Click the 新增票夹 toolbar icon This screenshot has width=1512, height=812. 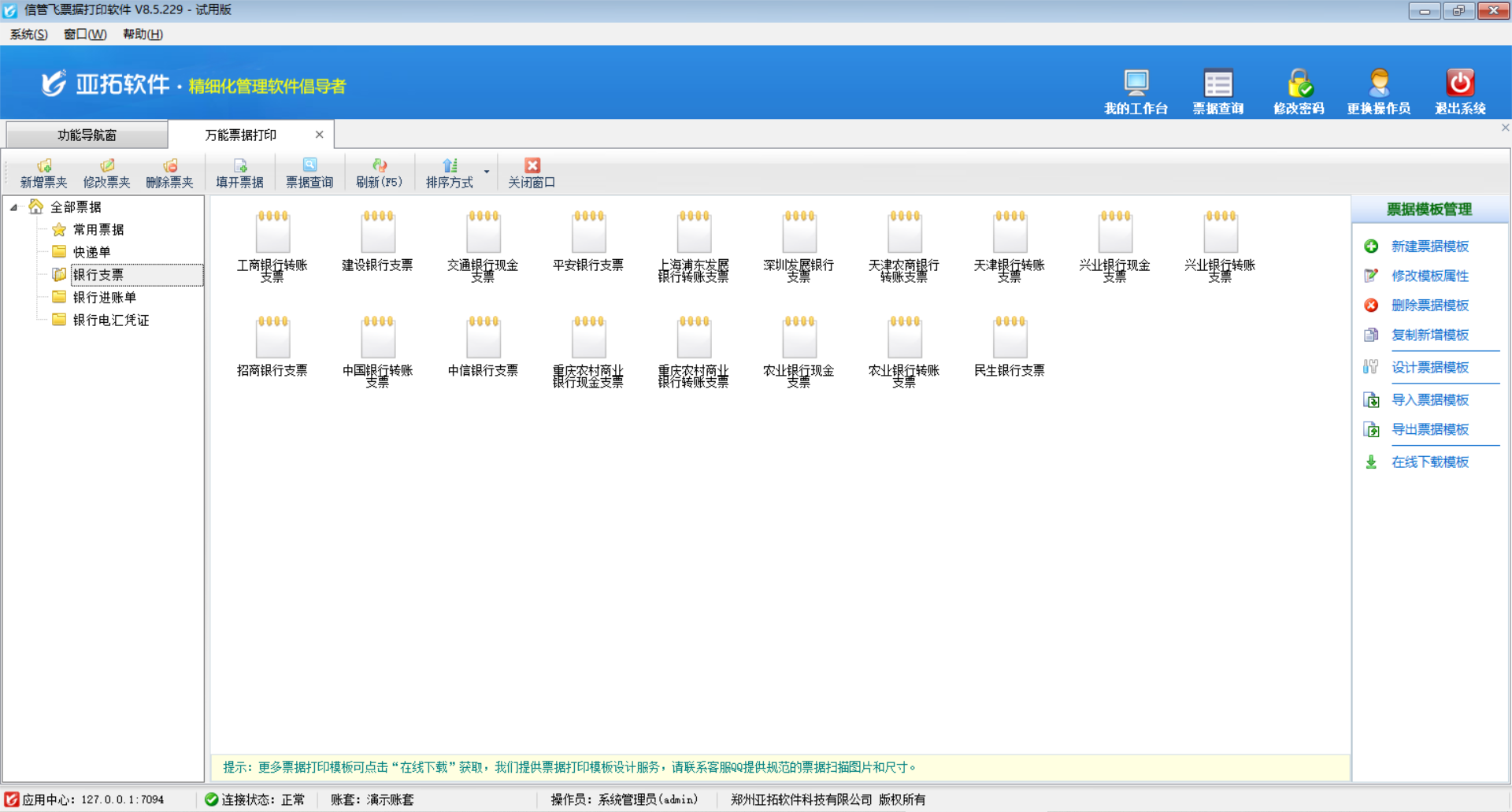(x=44, y=166)
